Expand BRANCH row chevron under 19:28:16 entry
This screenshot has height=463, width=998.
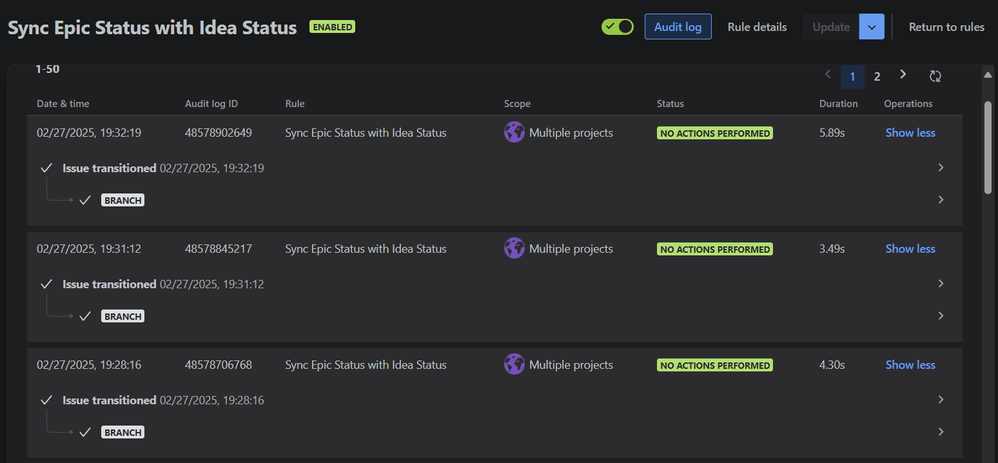tap(941, 432)
